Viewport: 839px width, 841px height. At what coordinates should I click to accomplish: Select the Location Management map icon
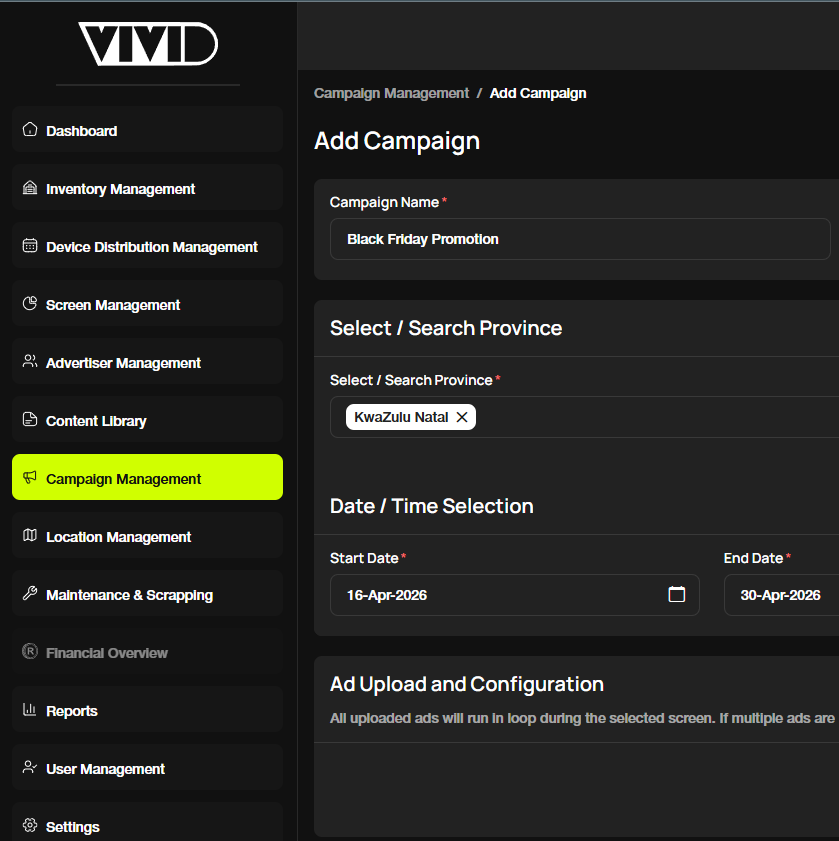click(27, 536)
